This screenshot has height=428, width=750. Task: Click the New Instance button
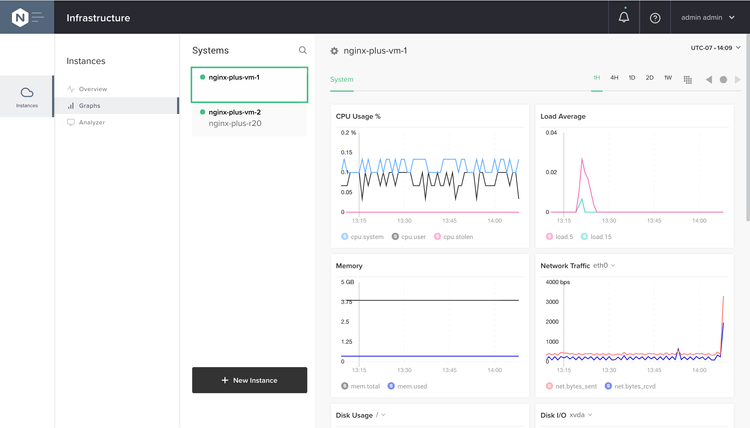[x=249, y=380]
